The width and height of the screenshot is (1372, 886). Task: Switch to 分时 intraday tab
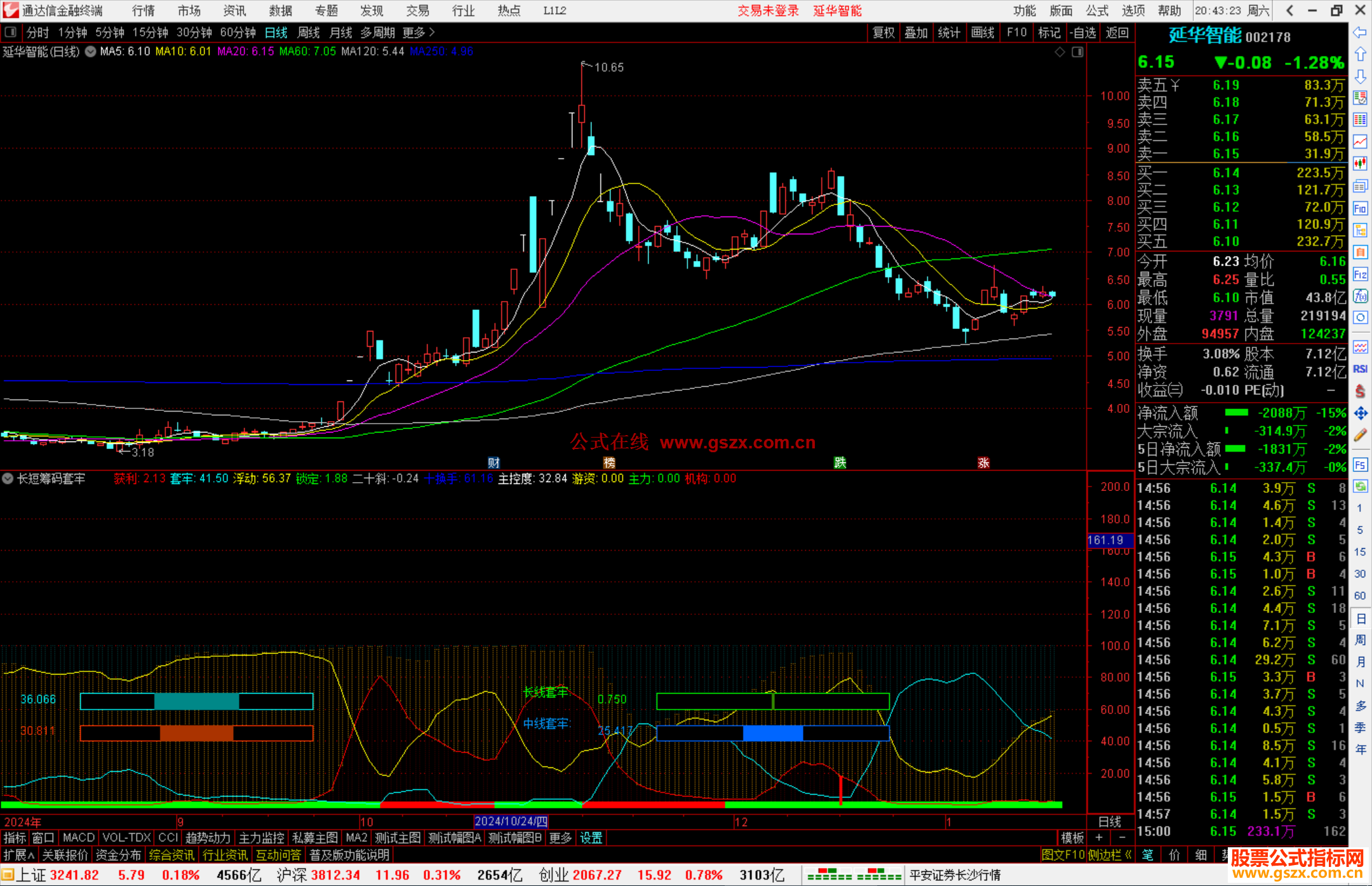(38, 32)
